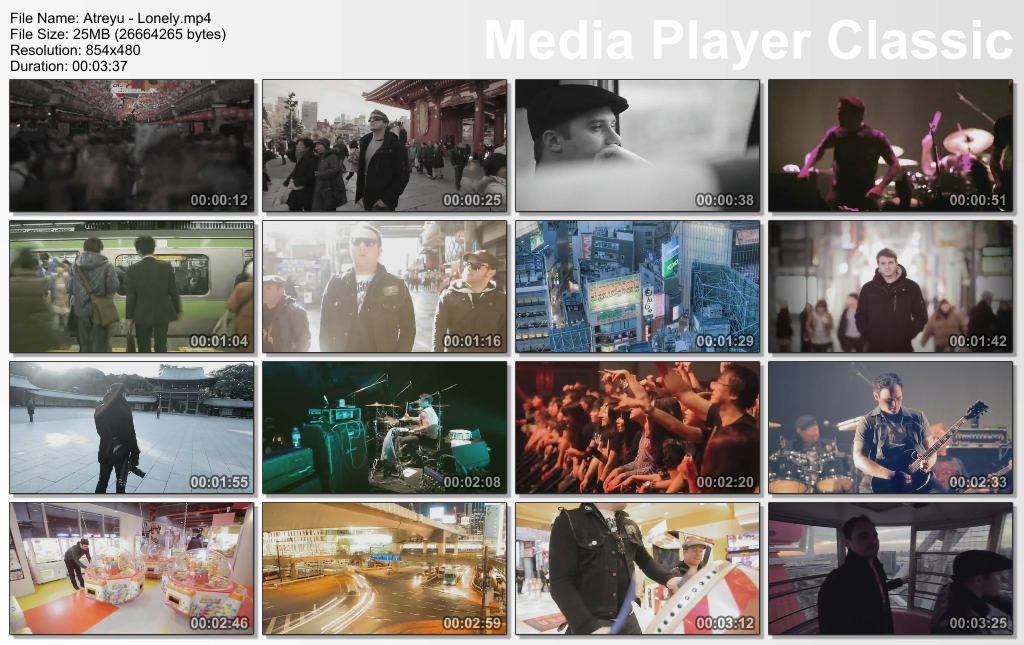This screenshot has width=1024, height=645.
Task: Click the File Size 25MB text line
Action: [x=118, y=34]
